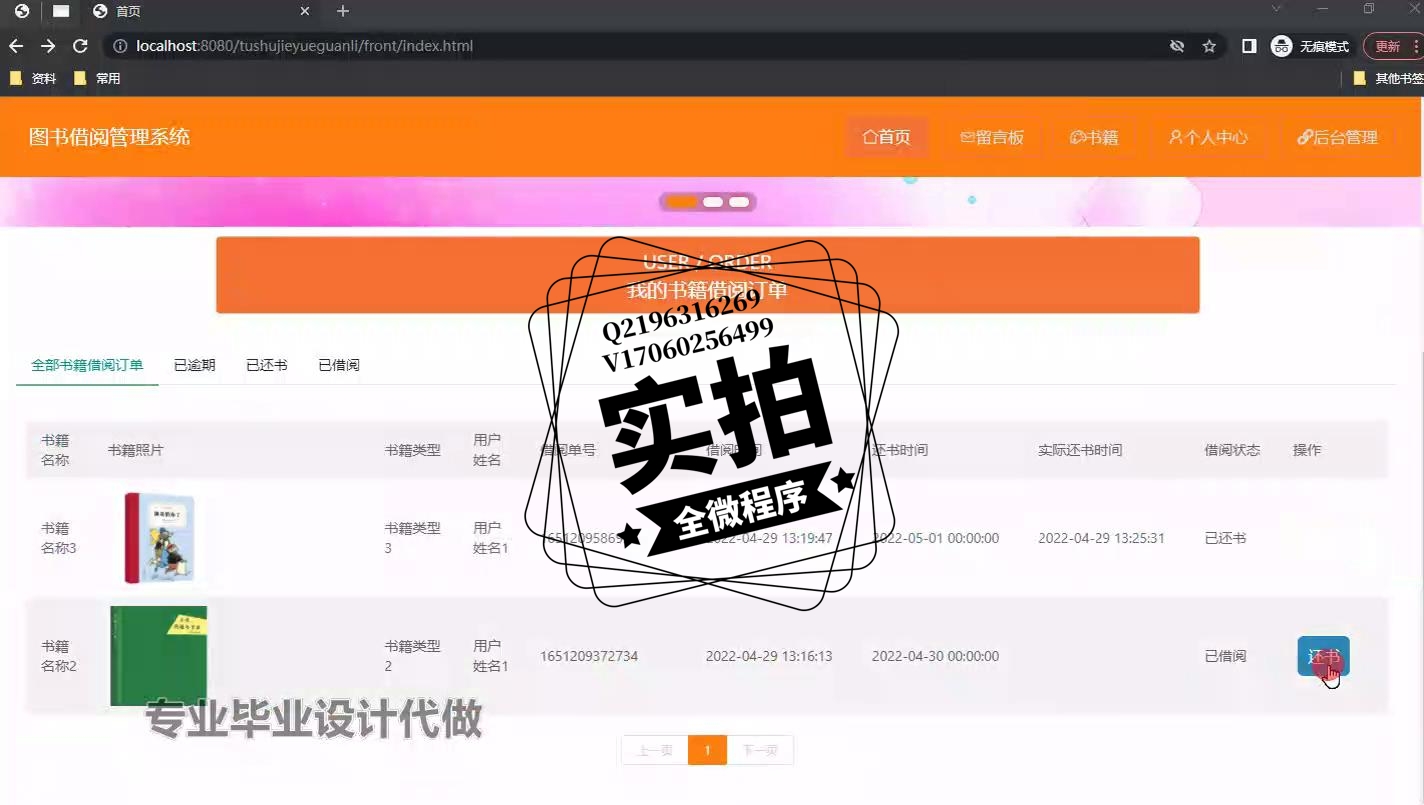Click the 上一页 pagination button
Viewport: 1424px width, 805px height.
(654, 750)
